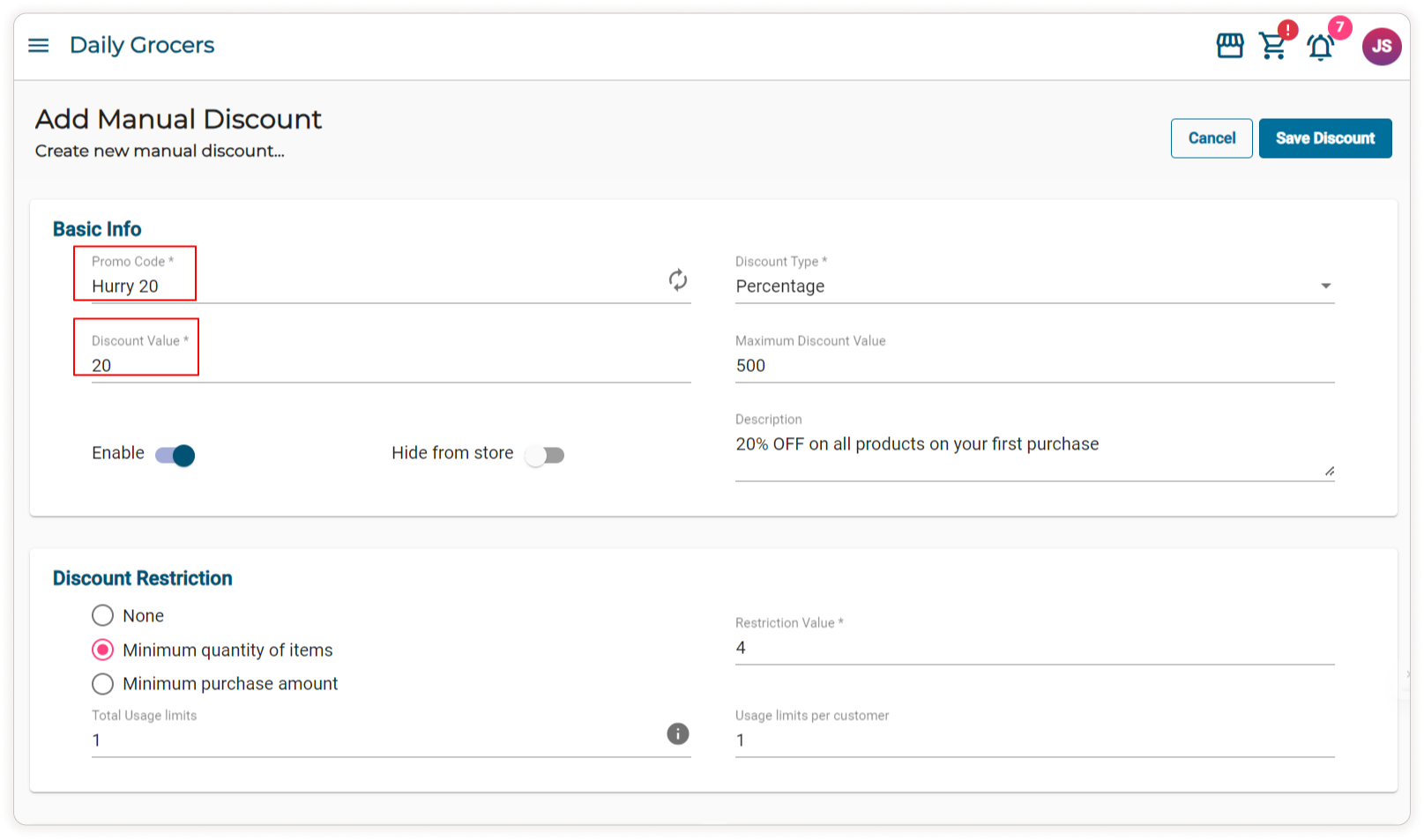Choose Minimum quantity of items option
The image size is (1424, 840).
[x=103, y=650]
